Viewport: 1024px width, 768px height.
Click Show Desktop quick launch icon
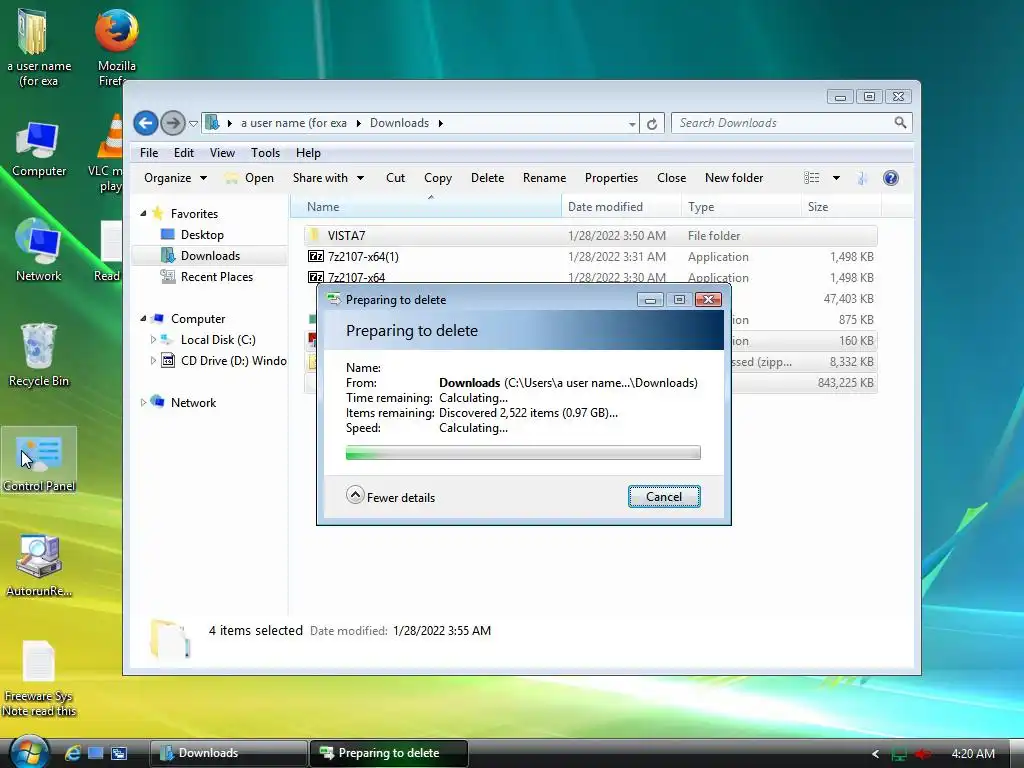[x=95, y=753]
